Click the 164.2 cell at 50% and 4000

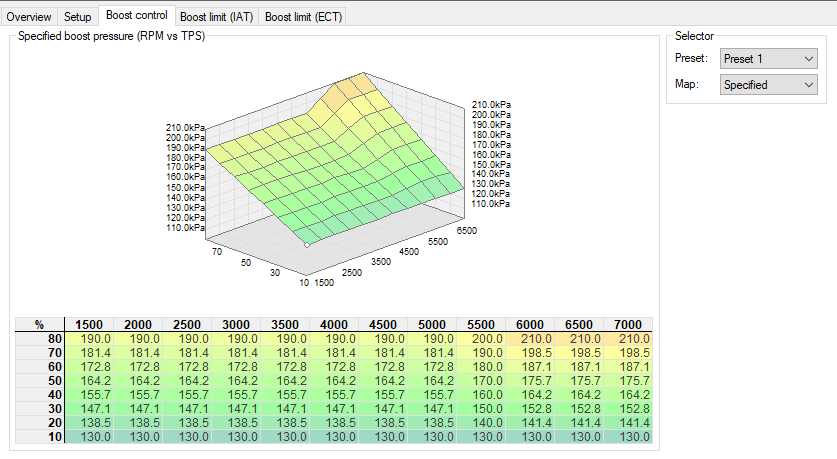click(334, 381)
